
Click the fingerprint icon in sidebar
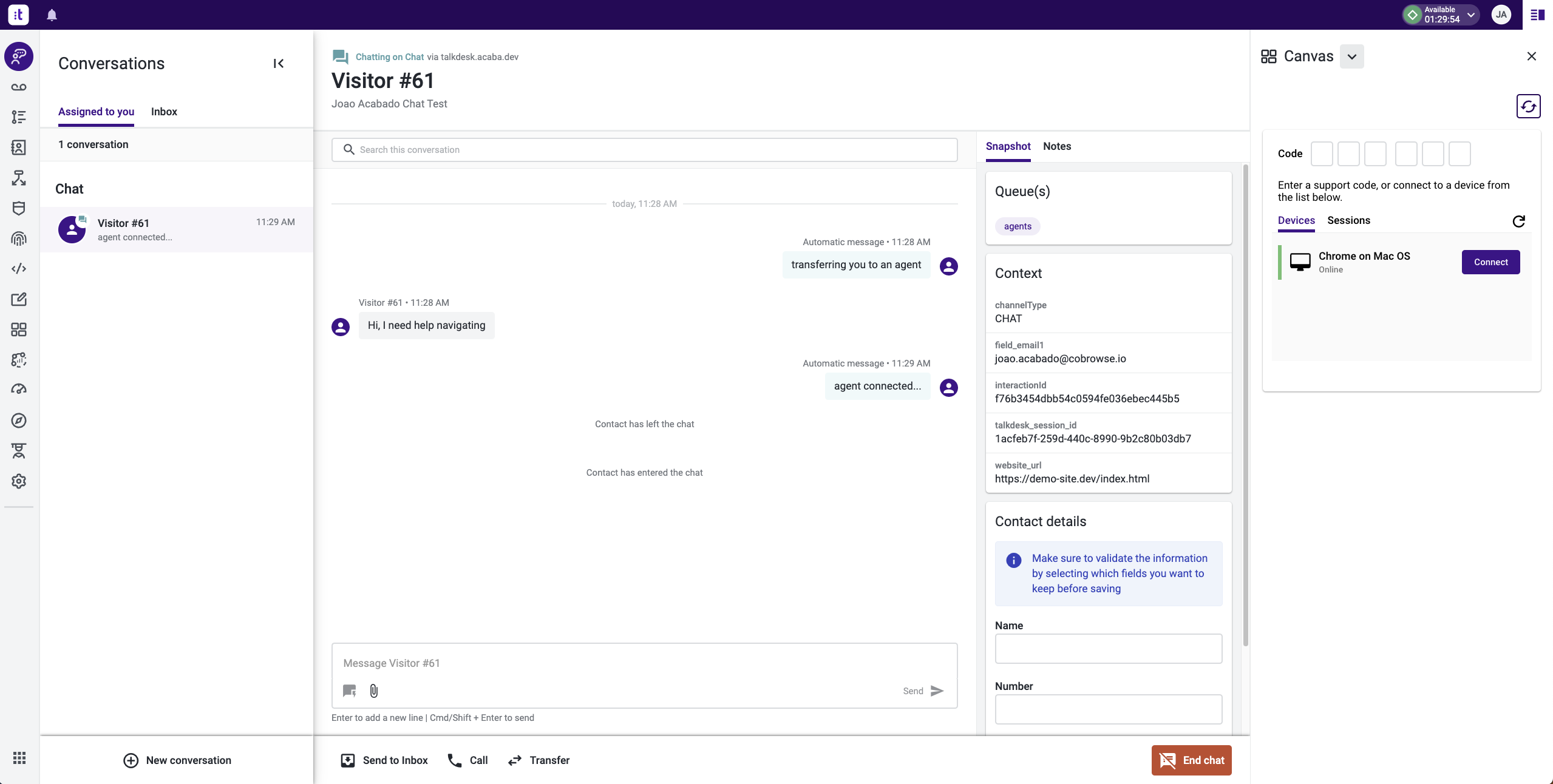19,238
